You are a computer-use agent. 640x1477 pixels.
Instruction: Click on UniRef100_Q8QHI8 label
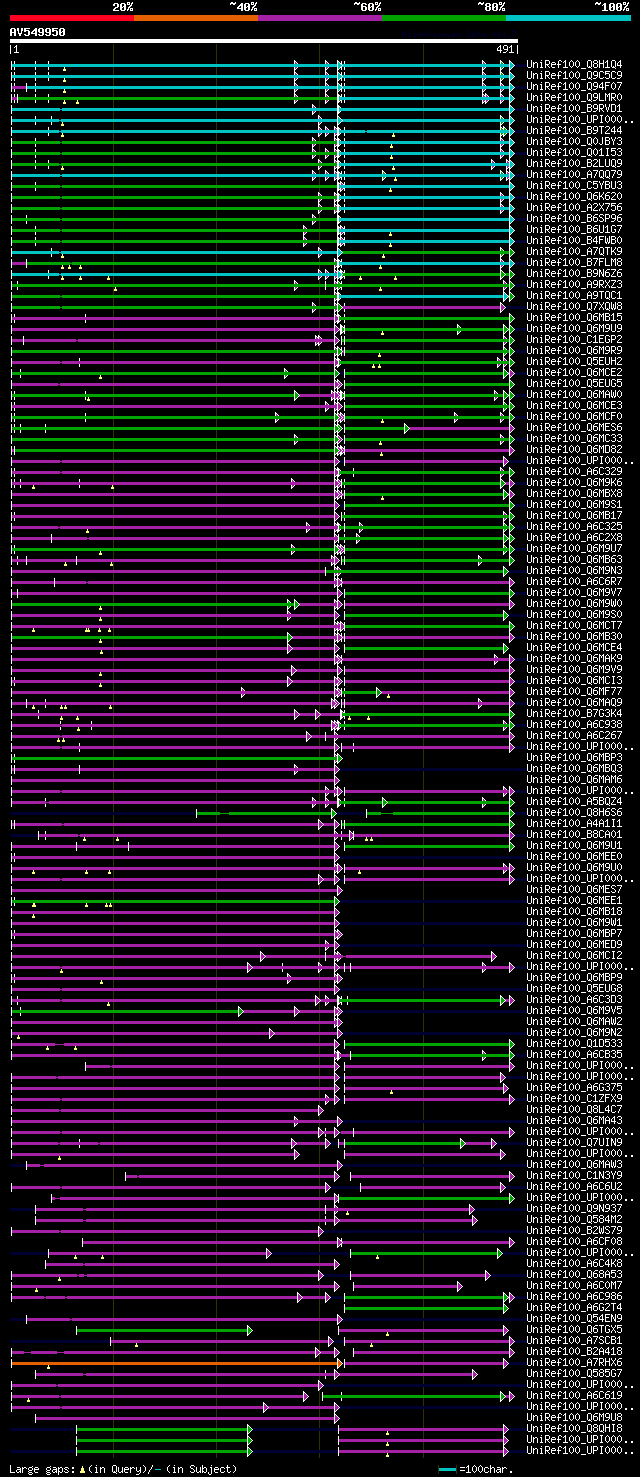(x=574, y=1428)
